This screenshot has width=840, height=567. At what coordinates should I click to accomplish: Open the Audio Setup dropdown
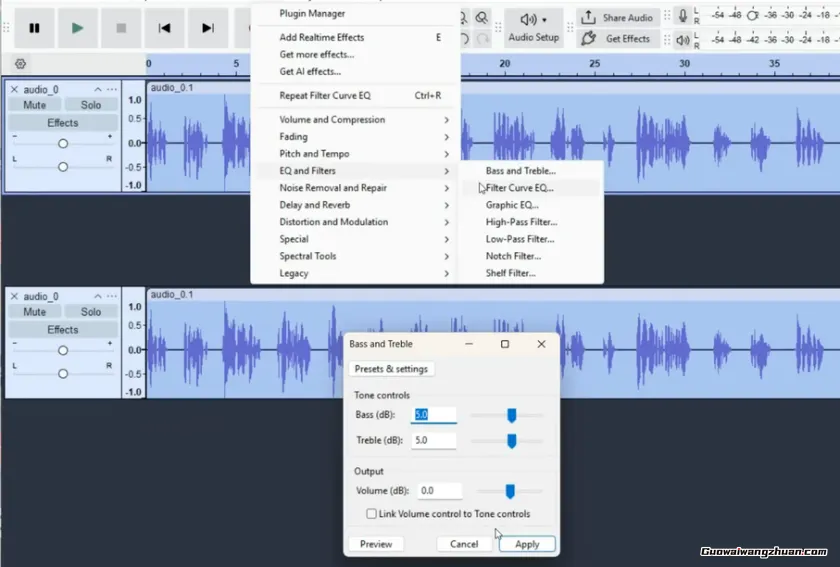533,28
